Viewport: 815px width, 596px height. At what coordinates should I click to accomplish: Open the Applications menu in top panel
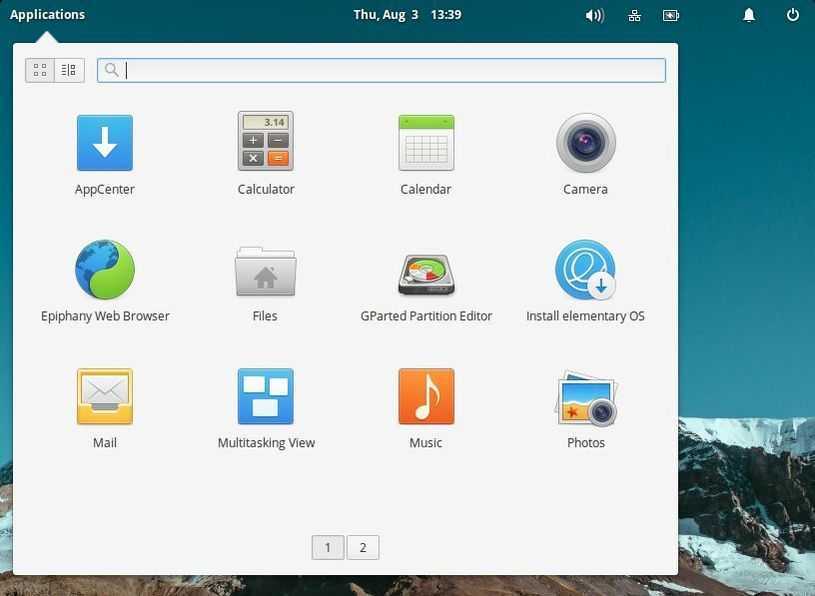[47, 15]
